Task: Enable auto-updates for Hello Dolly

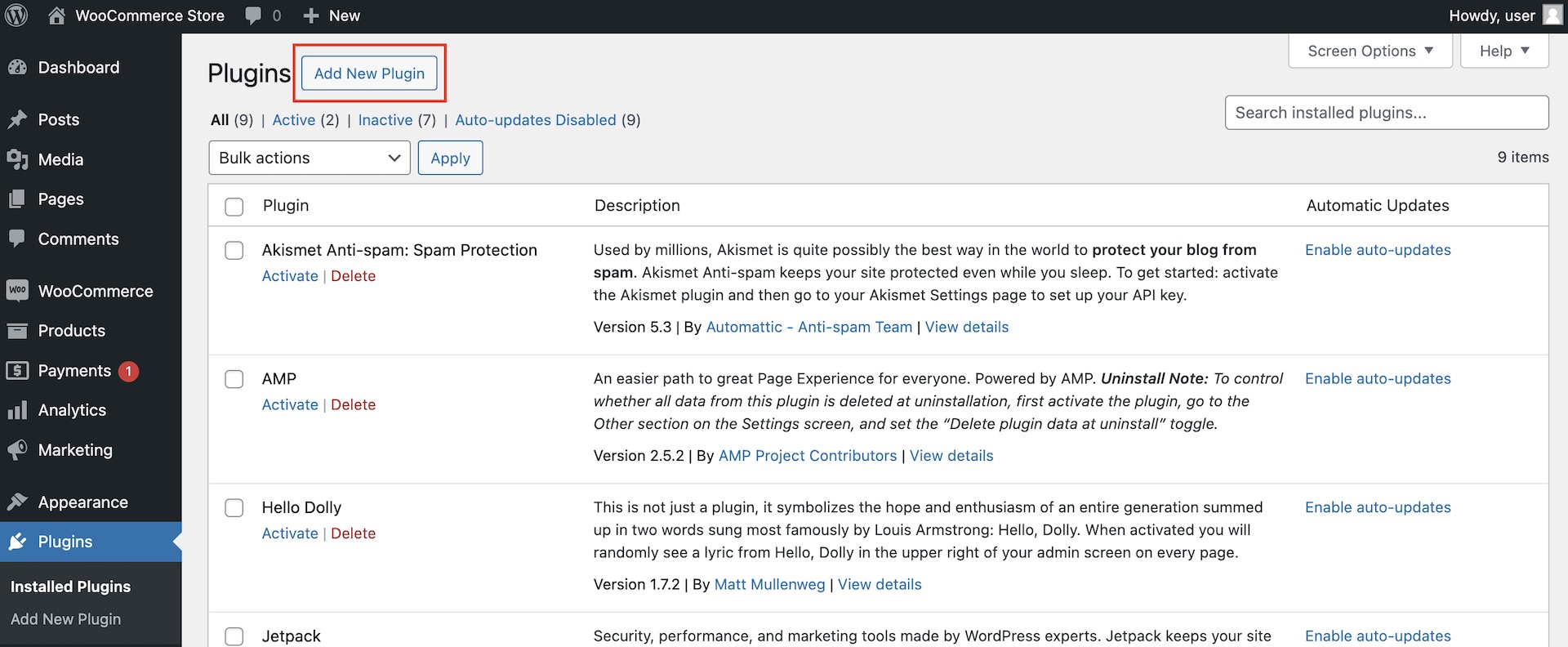Action: 1378,507
